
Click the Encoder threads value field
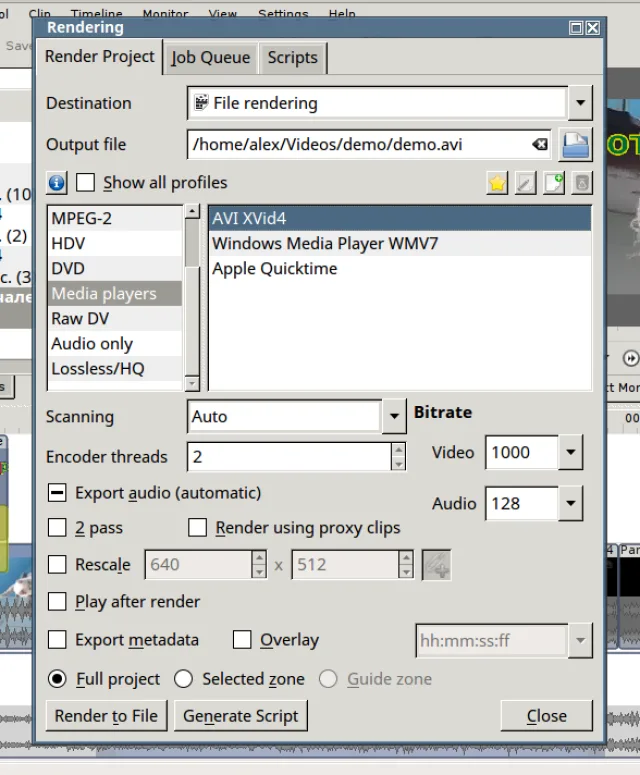[290, 457]
